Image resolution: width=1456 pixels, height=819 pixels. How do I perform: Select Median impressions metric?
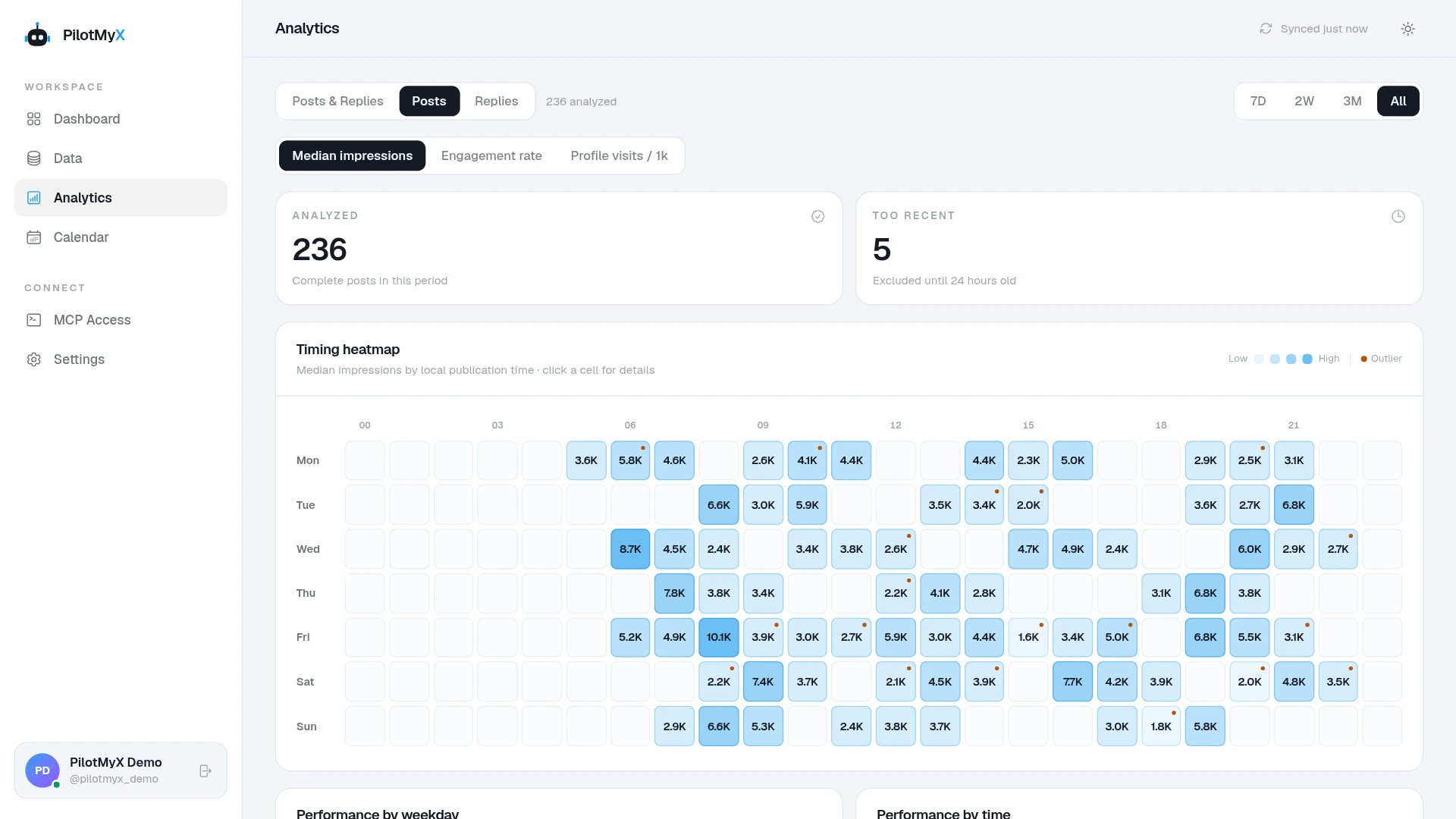353,156
